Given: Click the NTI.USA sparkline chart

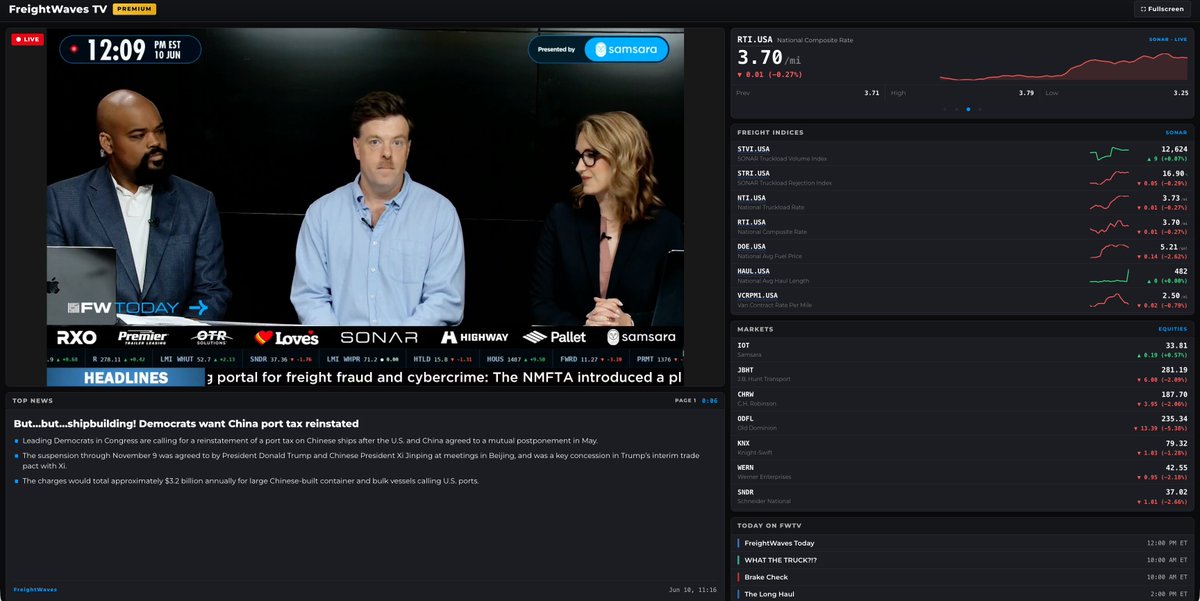Looking at the screenshot, I should (x=1109, y=202).
